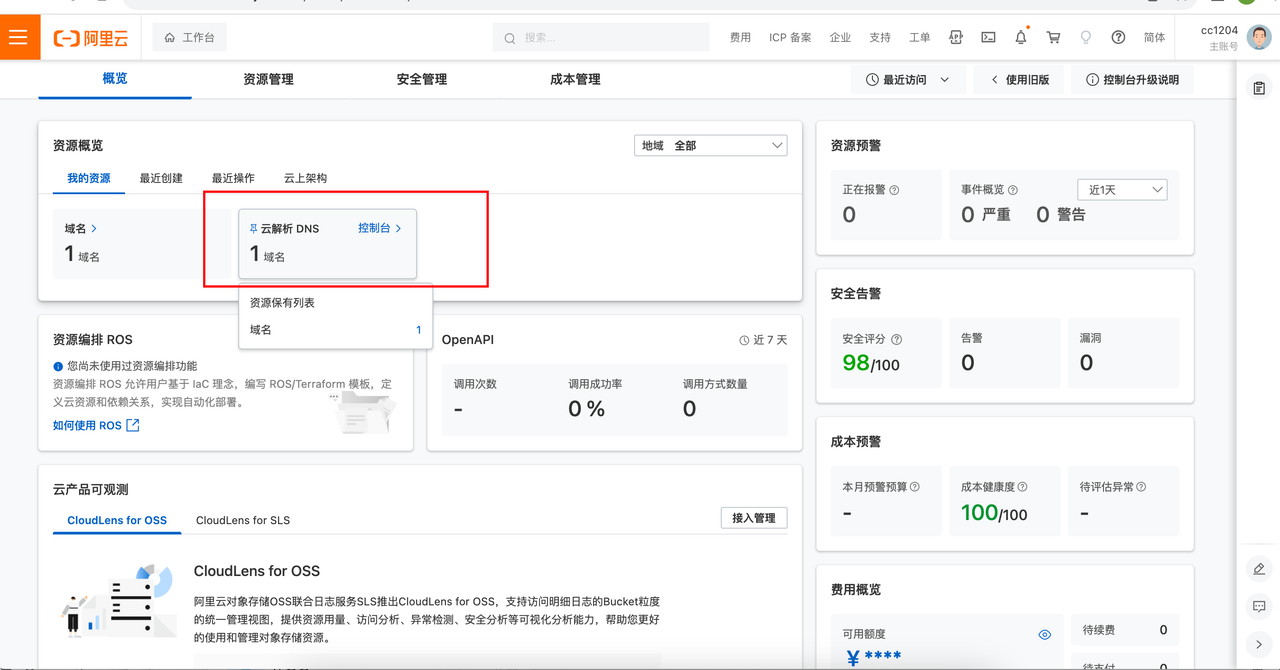The width and height of the screenshot is (1280, 670).
Task: Click the 调用成功率 0 % value
Action: click(586, 408)
